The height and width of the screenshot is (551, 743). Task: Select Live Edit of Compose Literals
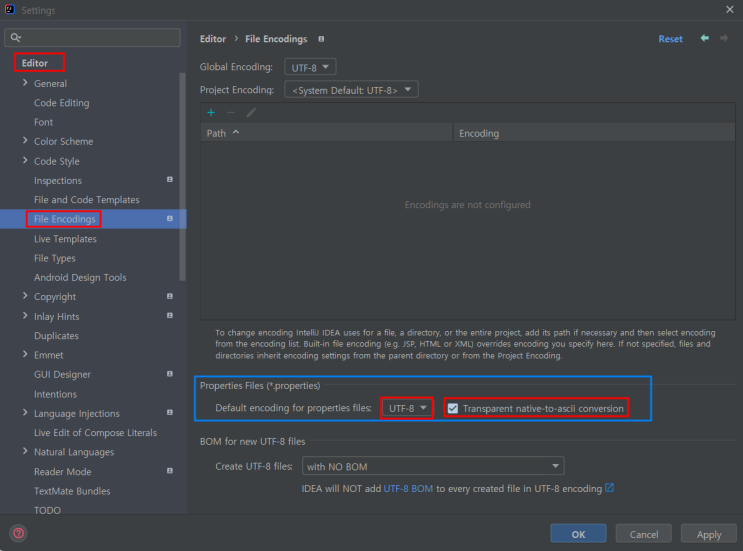coord(95,433)
